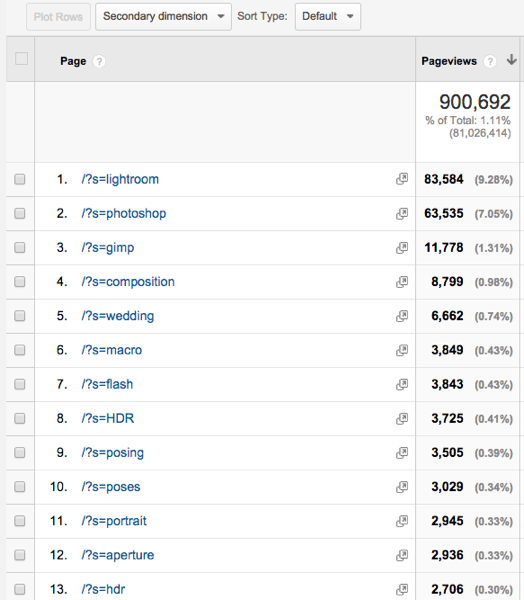Open /?s=aperture page in new window icon
524x600 pixels.
[x=402, y=555]
